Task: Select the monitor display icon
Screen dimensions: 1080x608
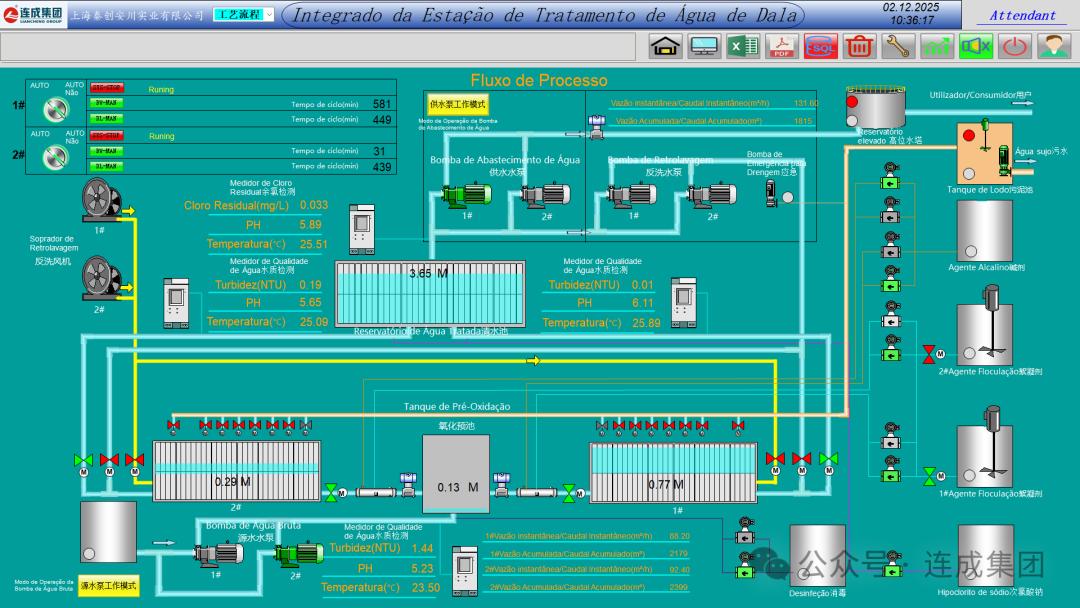Action: (x=704, y=46)
